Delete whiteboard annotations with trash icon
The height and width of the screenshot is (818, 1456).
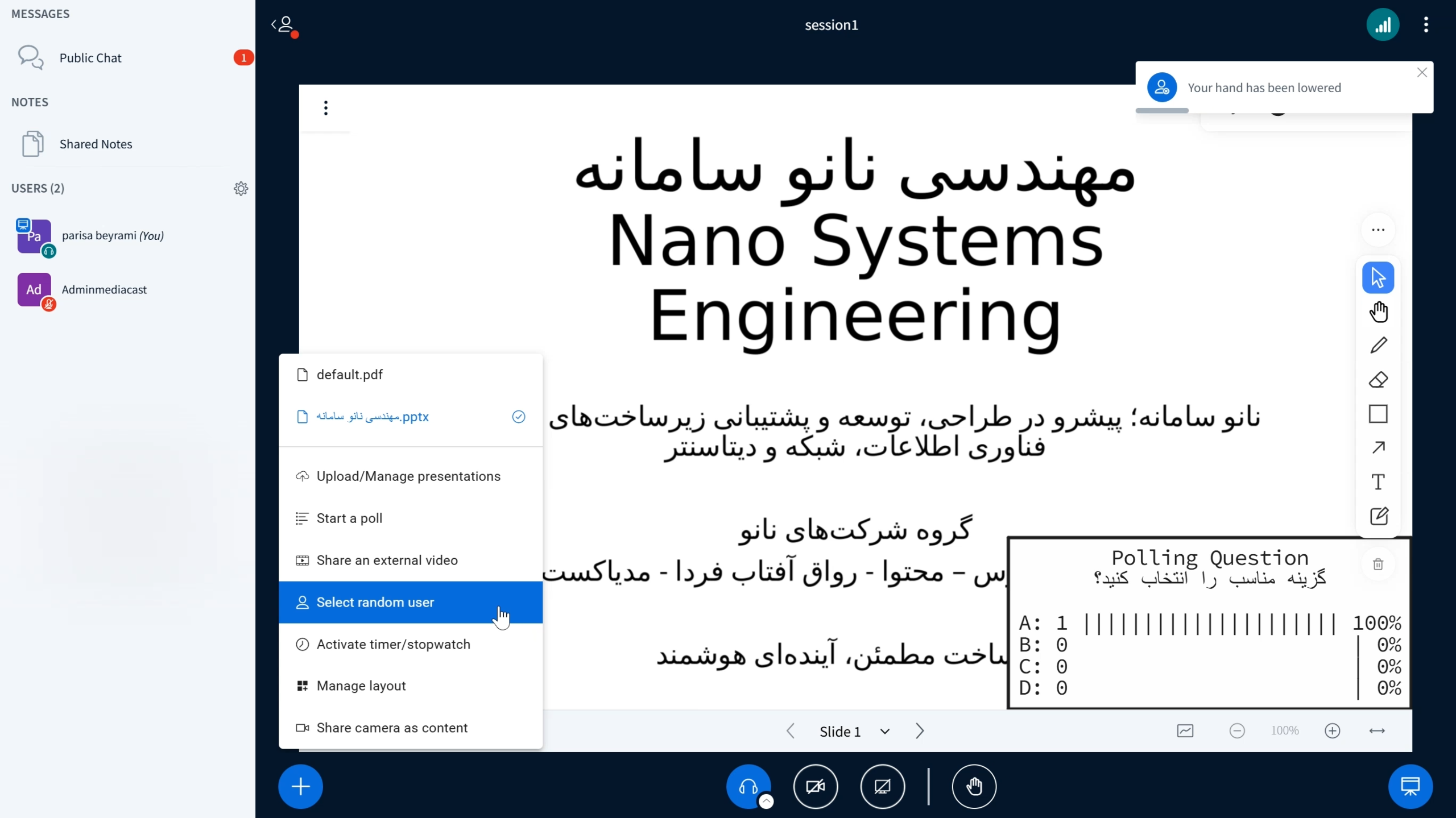point(1378,564)
